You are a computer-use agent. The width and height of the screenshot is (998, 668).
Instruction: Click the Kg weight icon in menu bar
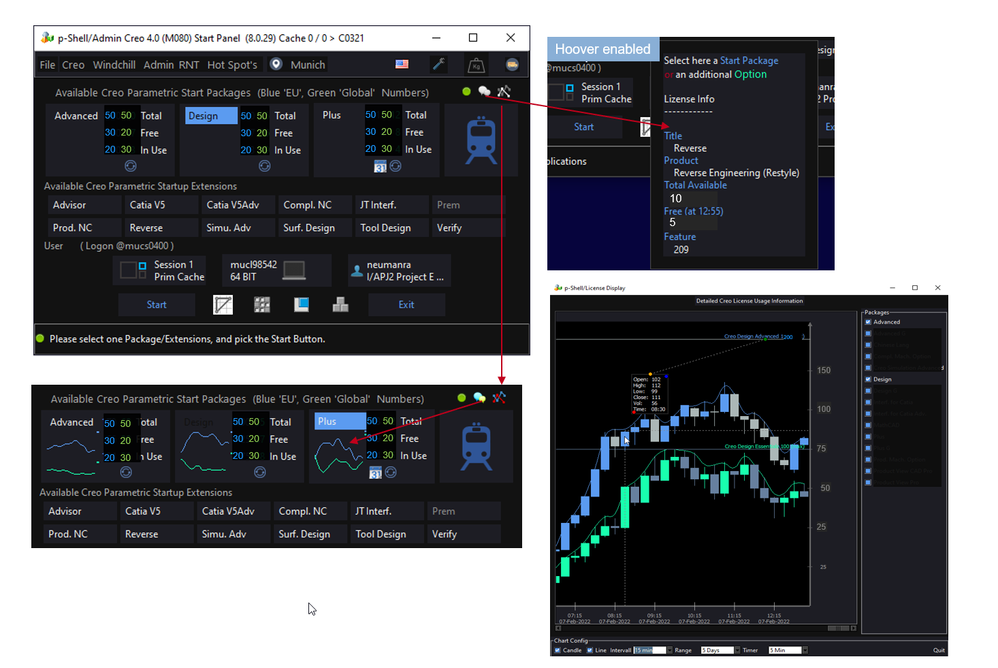coord(476,65)
